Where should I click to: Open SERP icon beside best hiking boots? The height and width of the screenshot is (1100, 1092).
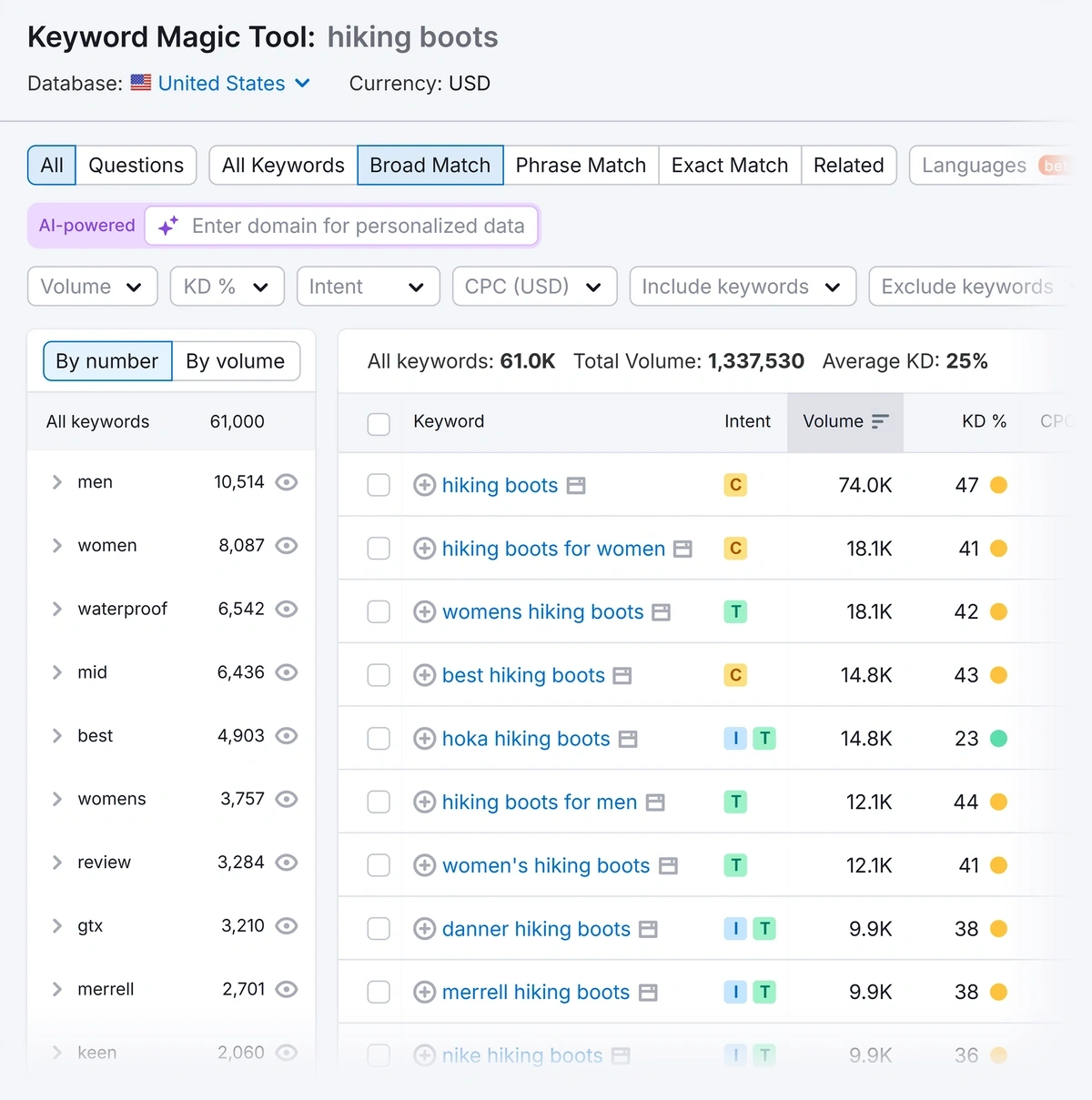point(622,676)
